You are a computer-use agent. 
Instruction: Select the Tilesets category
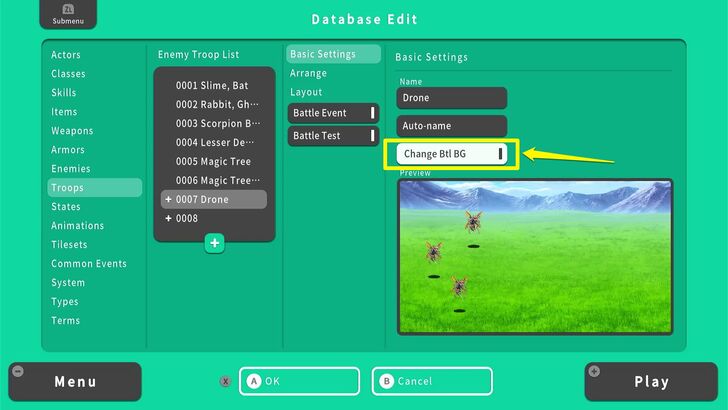click(69, 245)
